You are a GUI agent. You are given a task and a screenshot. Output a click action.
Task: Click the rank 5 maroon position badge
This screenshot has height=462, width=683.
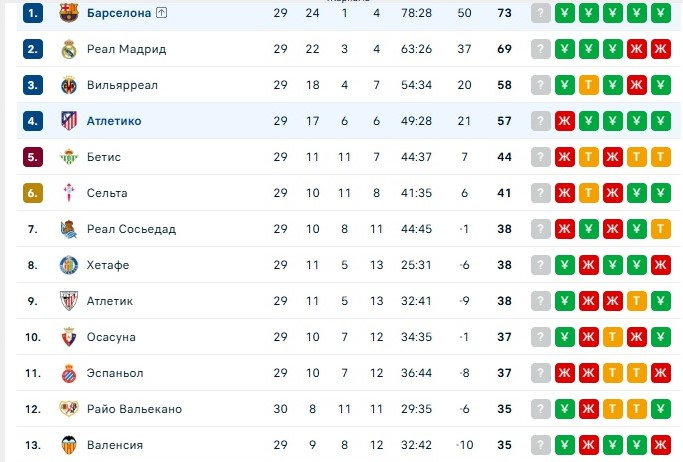click(x=32, y=157)
